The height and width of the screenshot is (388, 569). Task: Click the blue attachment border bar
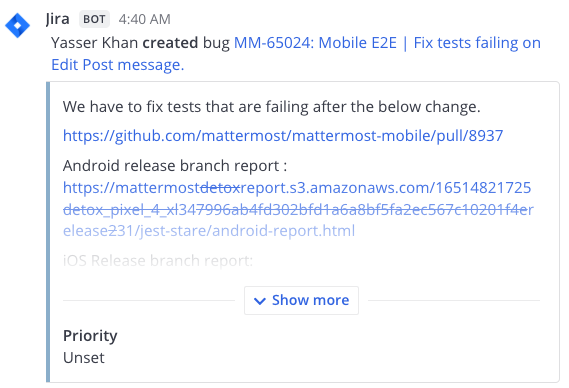coord(48,232)
